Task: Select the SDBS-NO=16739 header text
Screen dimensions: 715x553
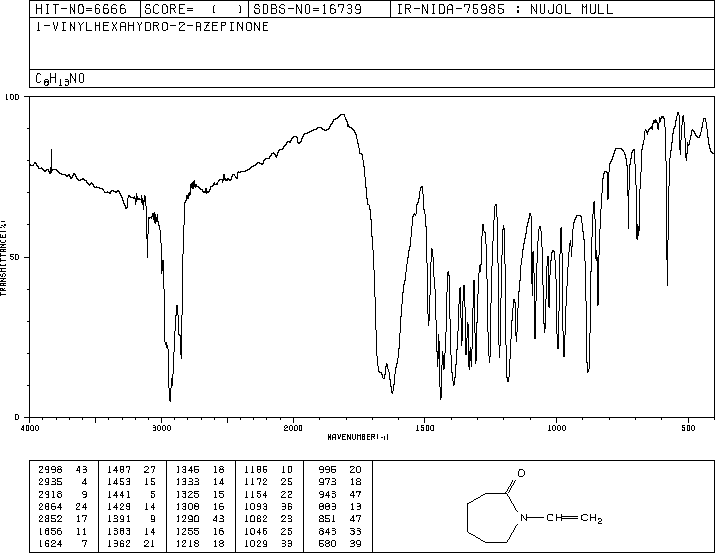Action: tap(307, 9)
